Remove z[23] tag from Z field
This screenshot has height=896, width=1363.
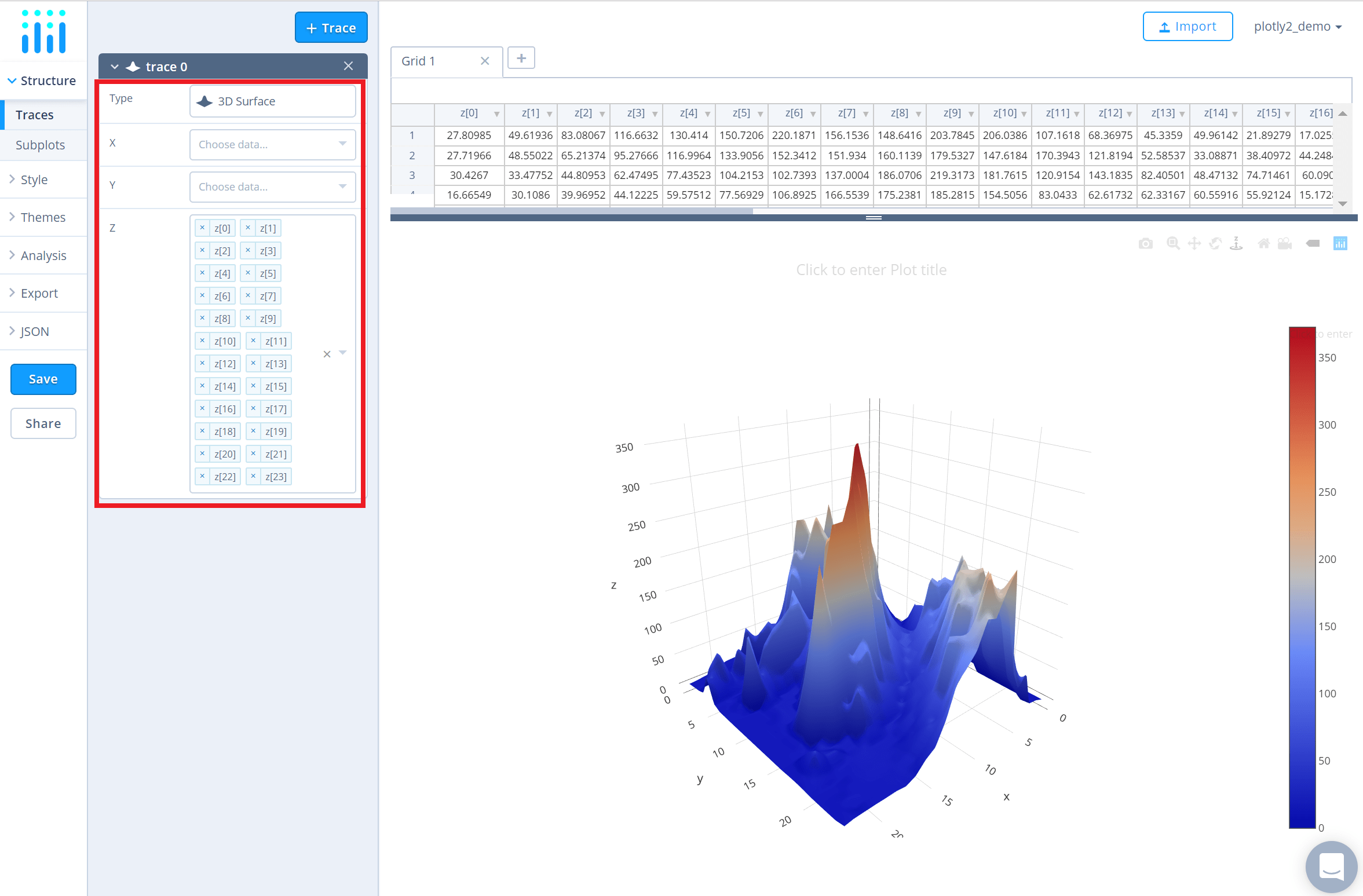click(x=253, y=477)
